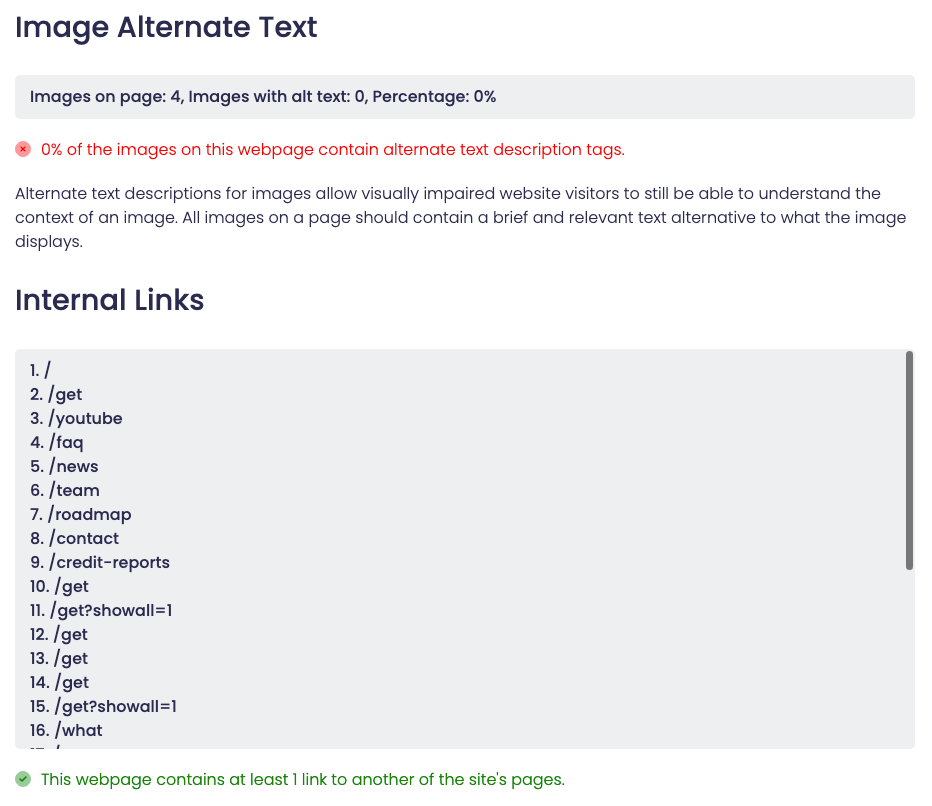Click the green success checkmark icon

pyautogui.click(x=23, y=779)
